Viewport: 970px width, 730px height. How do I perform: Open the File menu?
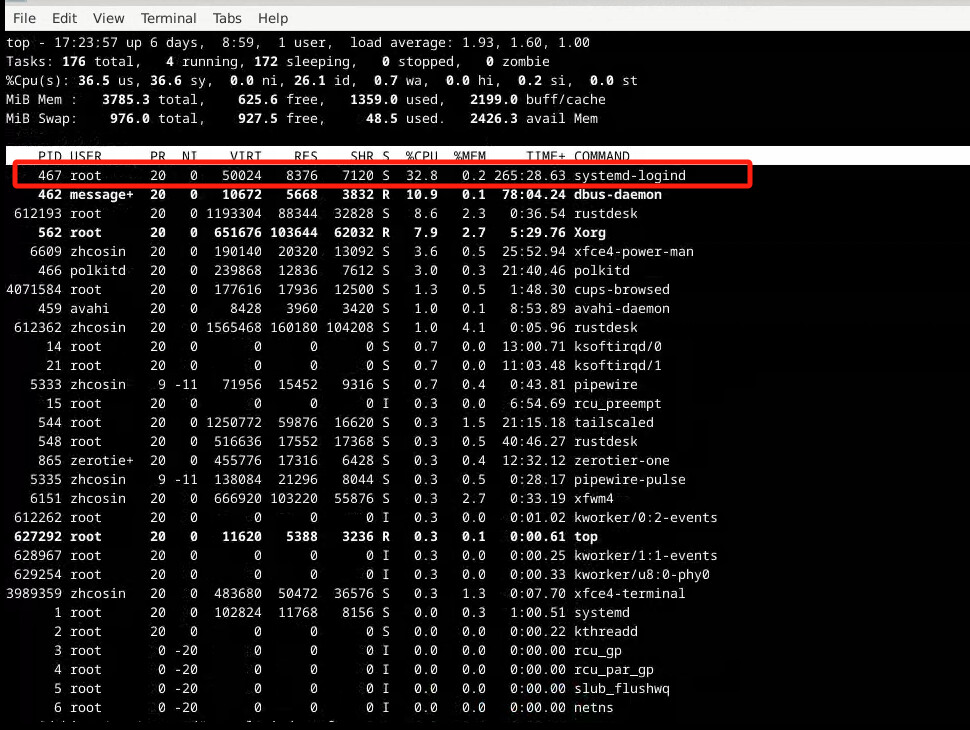point(25,18)
